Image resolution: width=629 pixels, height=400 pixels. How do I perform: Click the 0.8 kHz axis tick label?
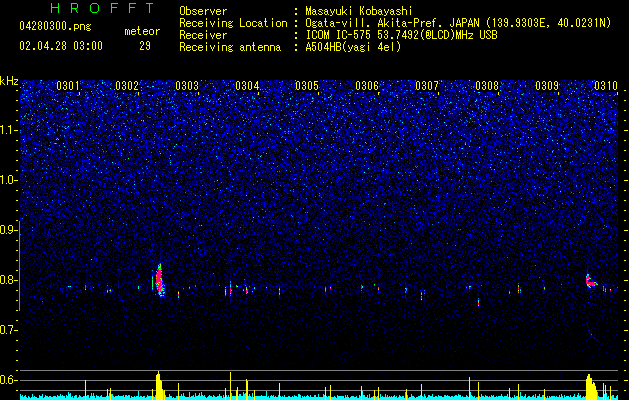[8, 280]
